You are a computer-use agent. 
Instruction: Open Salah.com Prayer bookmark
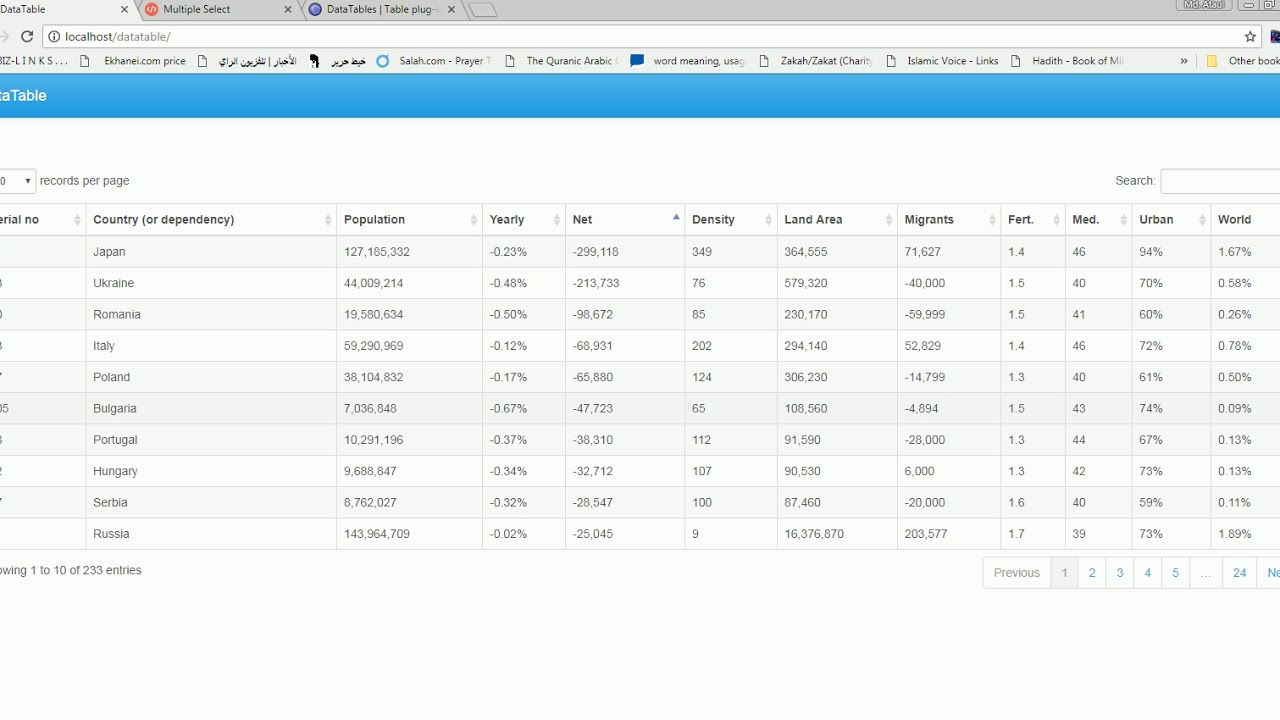(x=433, y=61)
